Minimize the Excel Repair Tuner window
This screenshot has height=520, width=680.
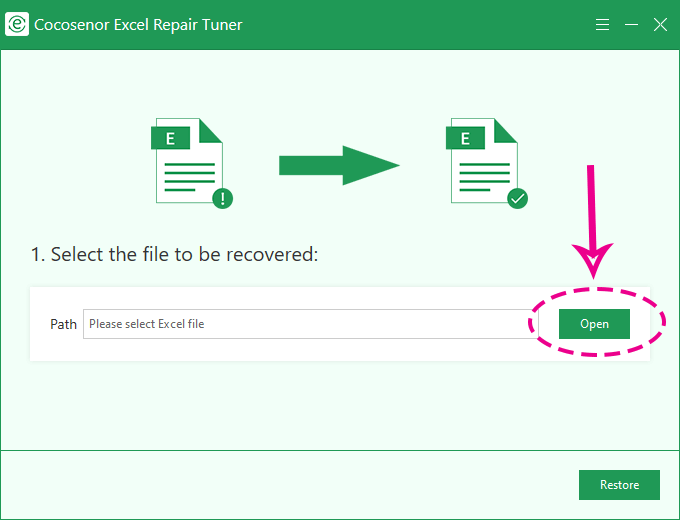631,25
